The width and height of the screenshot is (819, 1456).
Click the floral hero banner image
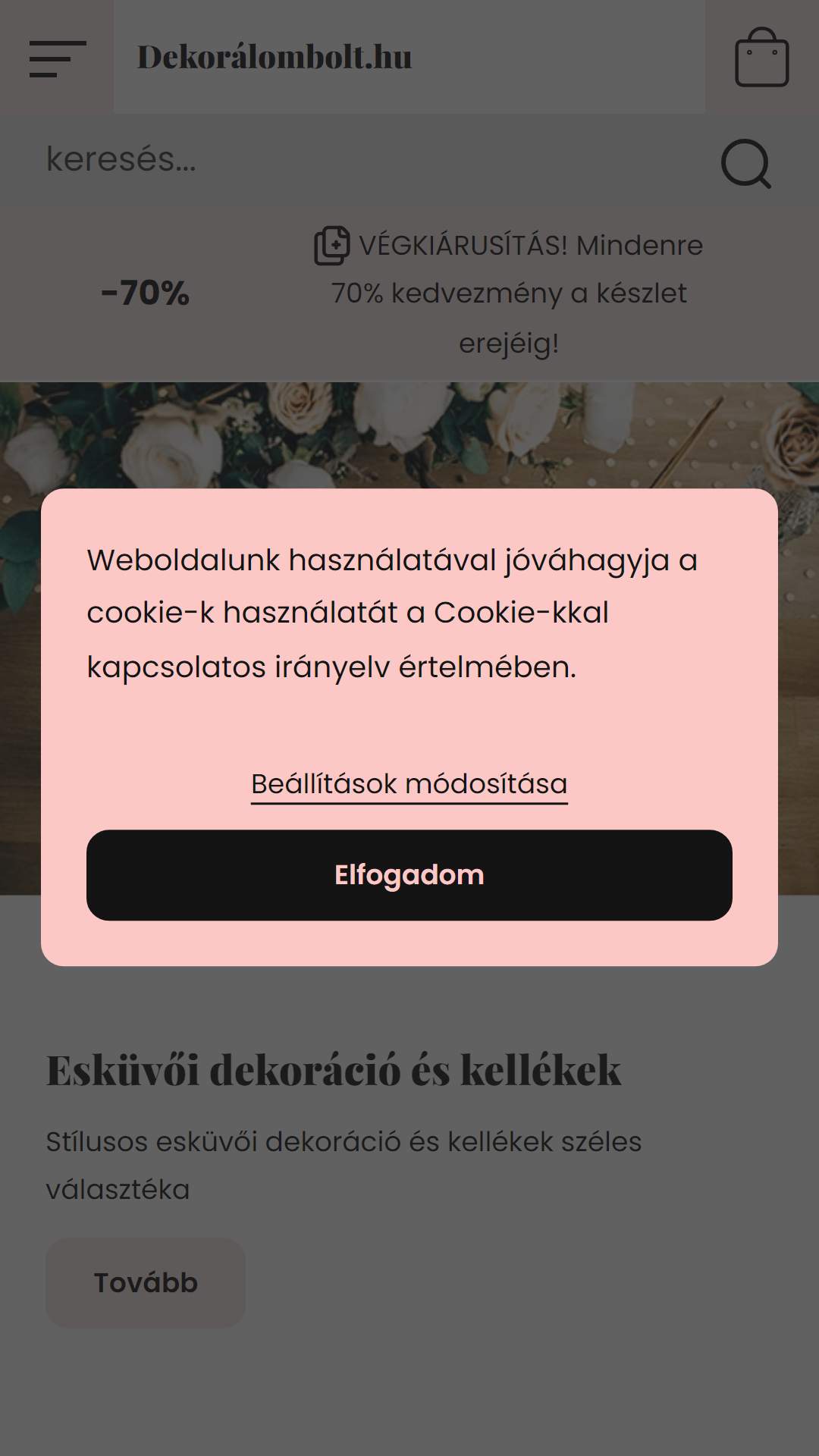[x=409, y=436]
